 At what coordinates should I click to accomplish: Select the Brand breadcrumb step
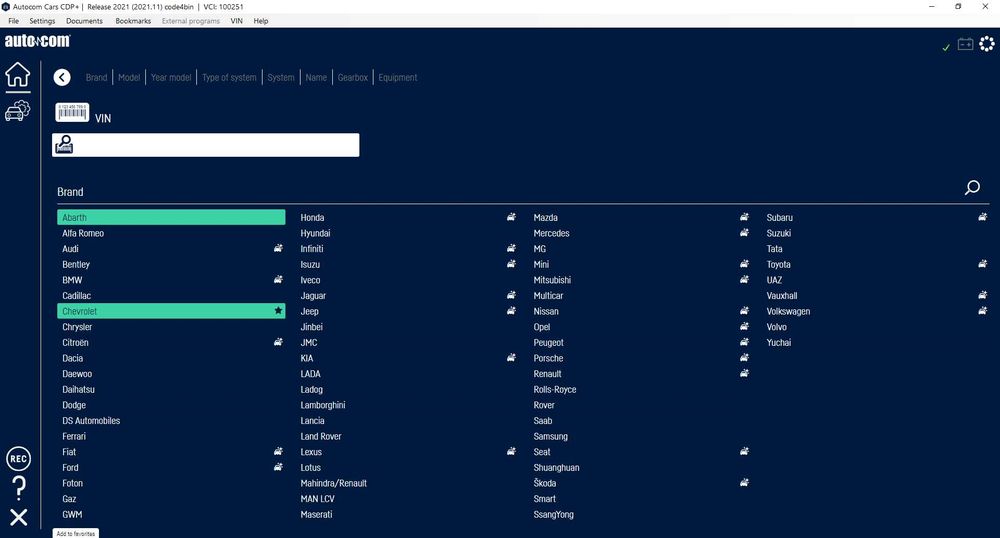(96, 77)
